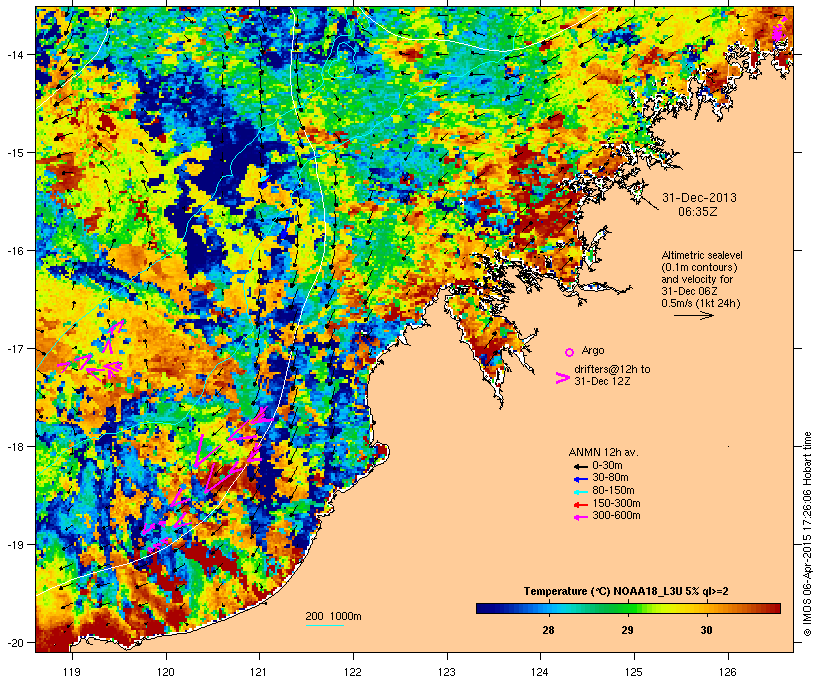This screenshot has height=680, width=820.
Task: Click the IMOS copyright timestamp text
Action: point(808,535)
